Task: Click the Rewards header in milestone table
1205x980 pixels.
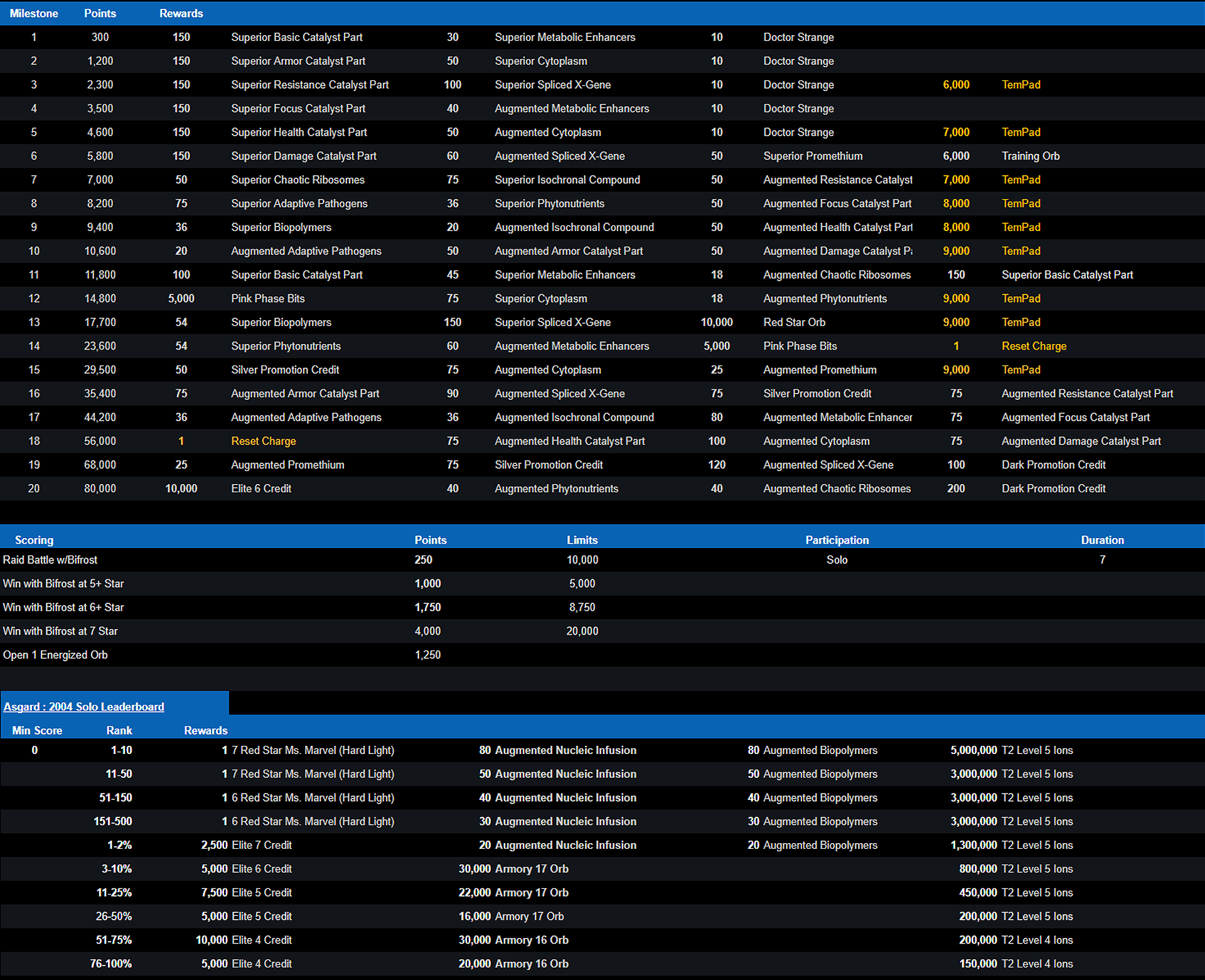Action: pyautogui.click(x=181, y=13)
